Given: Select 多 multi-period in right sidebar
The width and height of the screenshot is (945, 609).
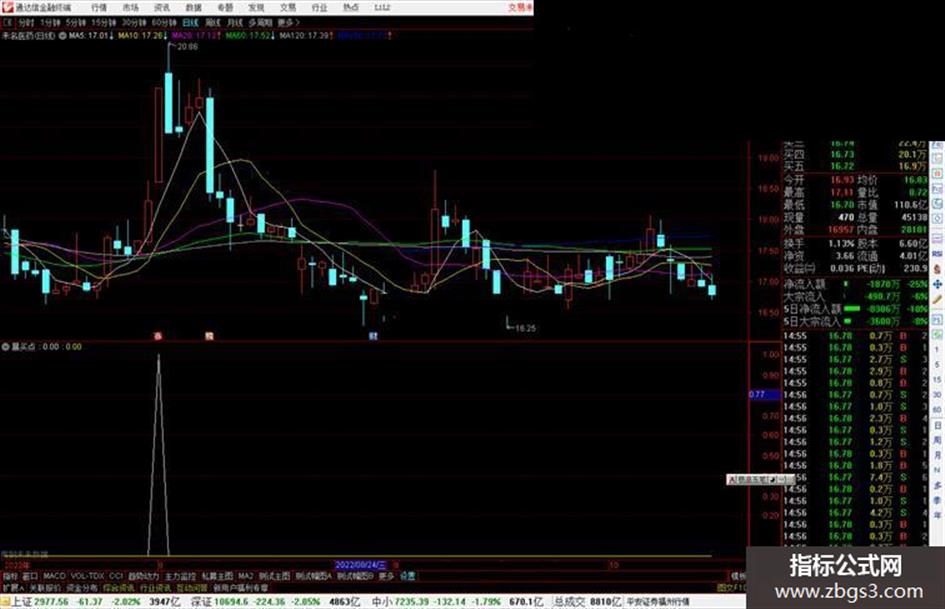Looking at the screenshot, I should (937, 485).
